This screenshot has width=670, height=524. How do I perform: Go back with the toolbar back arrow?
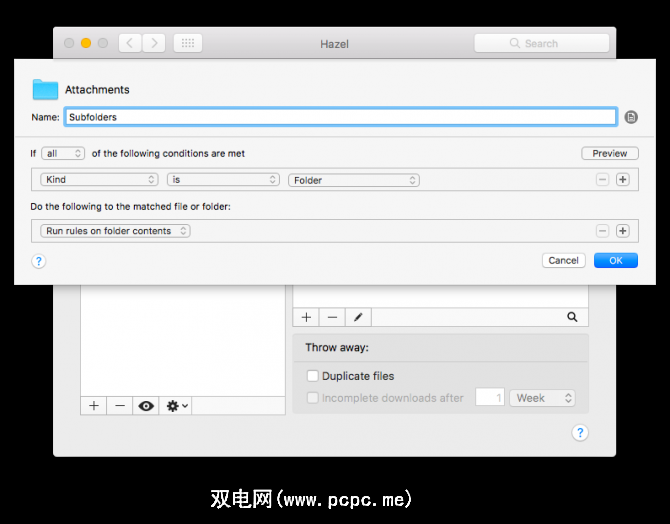(130, 43)
